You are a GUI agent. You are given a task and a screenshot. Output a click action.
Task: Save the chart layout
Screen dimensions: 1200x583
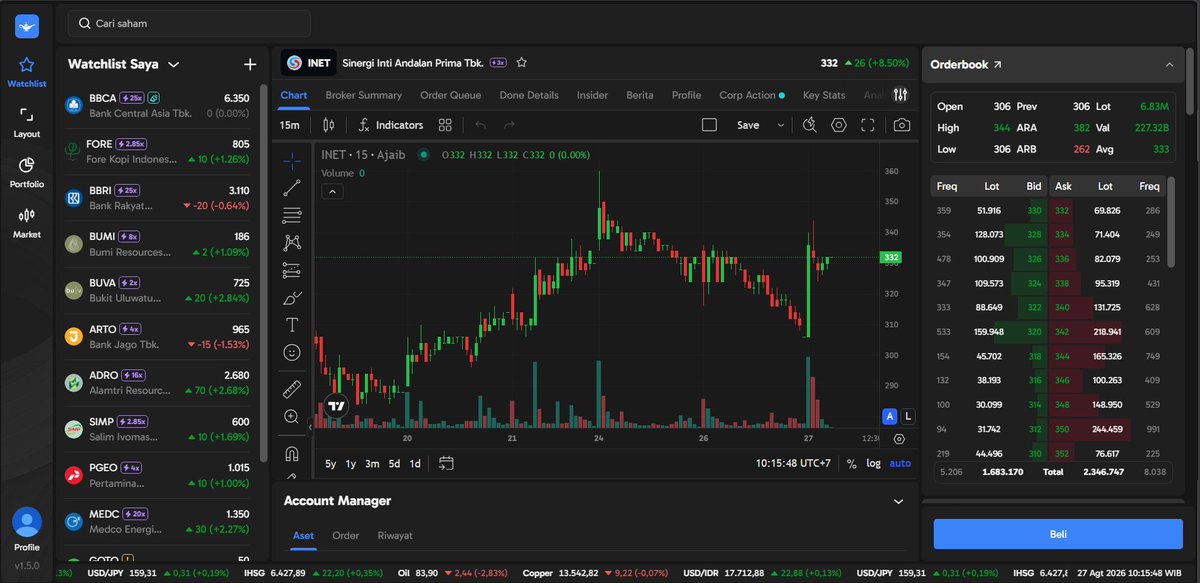(x=748, y=125)
